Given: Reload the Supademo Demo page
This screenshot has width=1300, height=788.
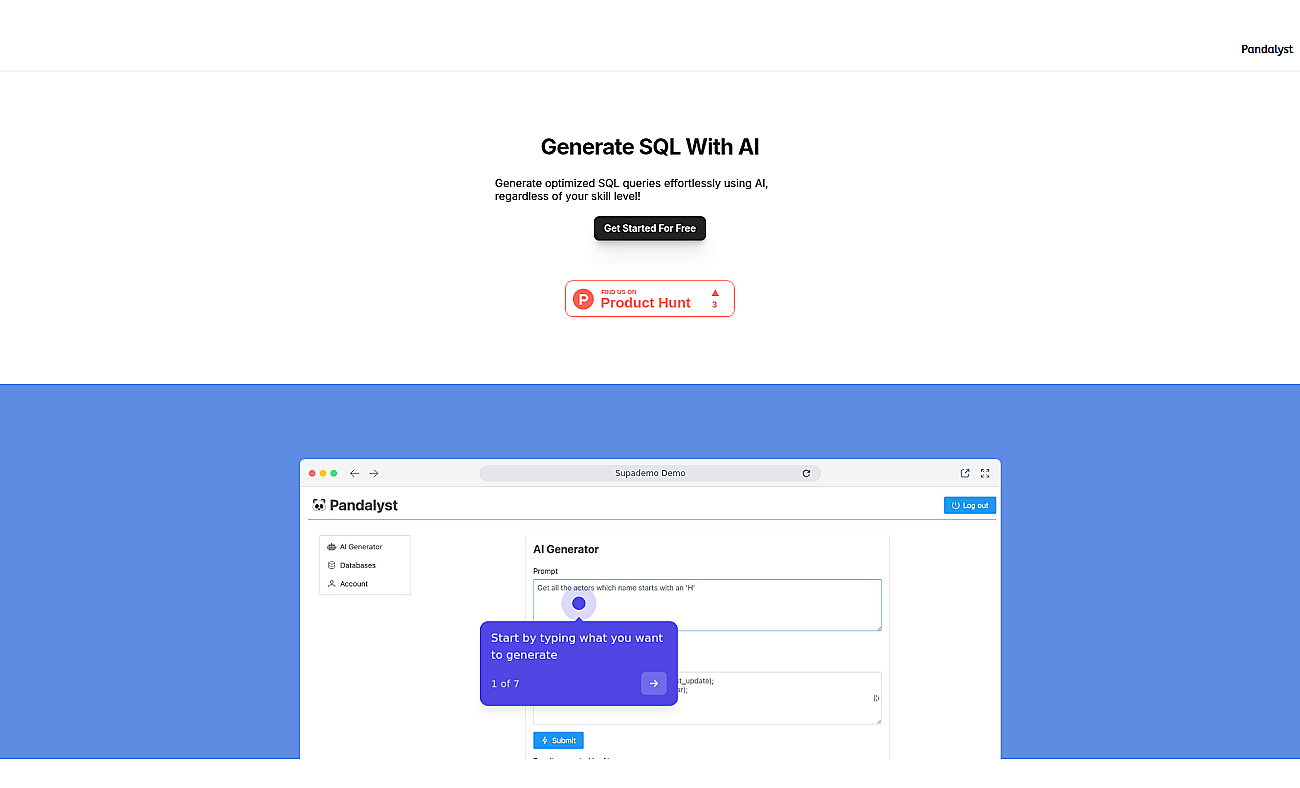Looking at the screenshot, I should point(806,473).
